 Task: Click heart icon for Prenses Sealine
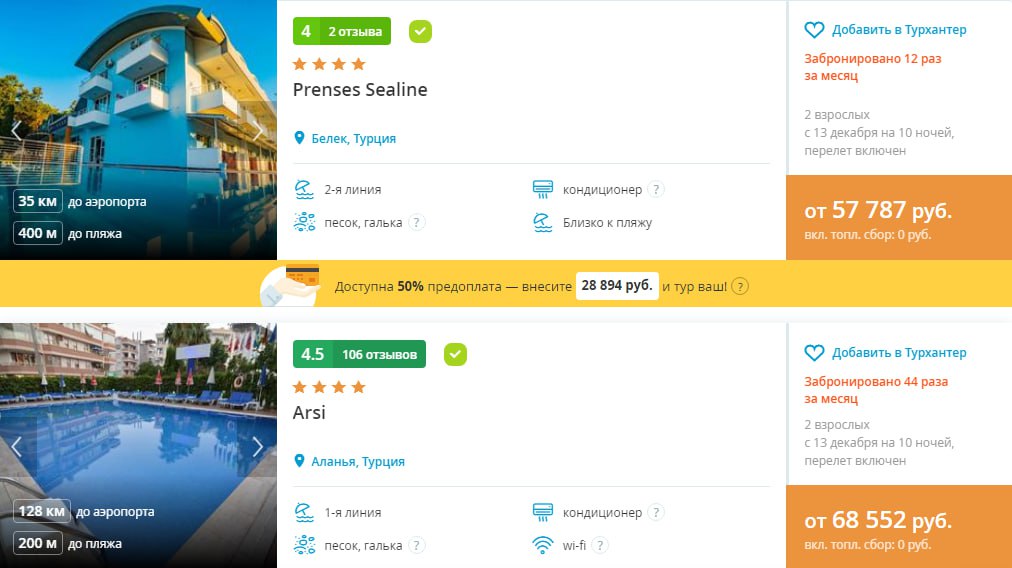[x=814, y=30]
